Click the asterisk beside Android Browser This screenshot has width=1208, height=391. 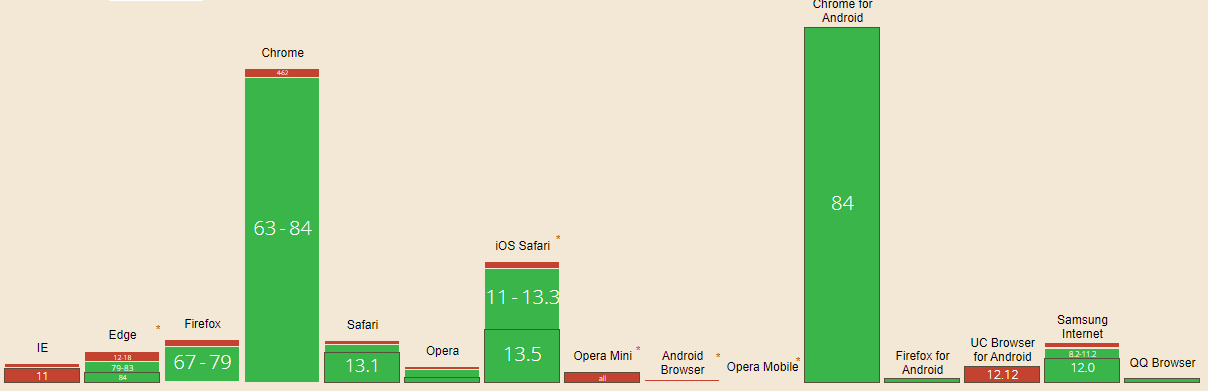pos(718,356)
